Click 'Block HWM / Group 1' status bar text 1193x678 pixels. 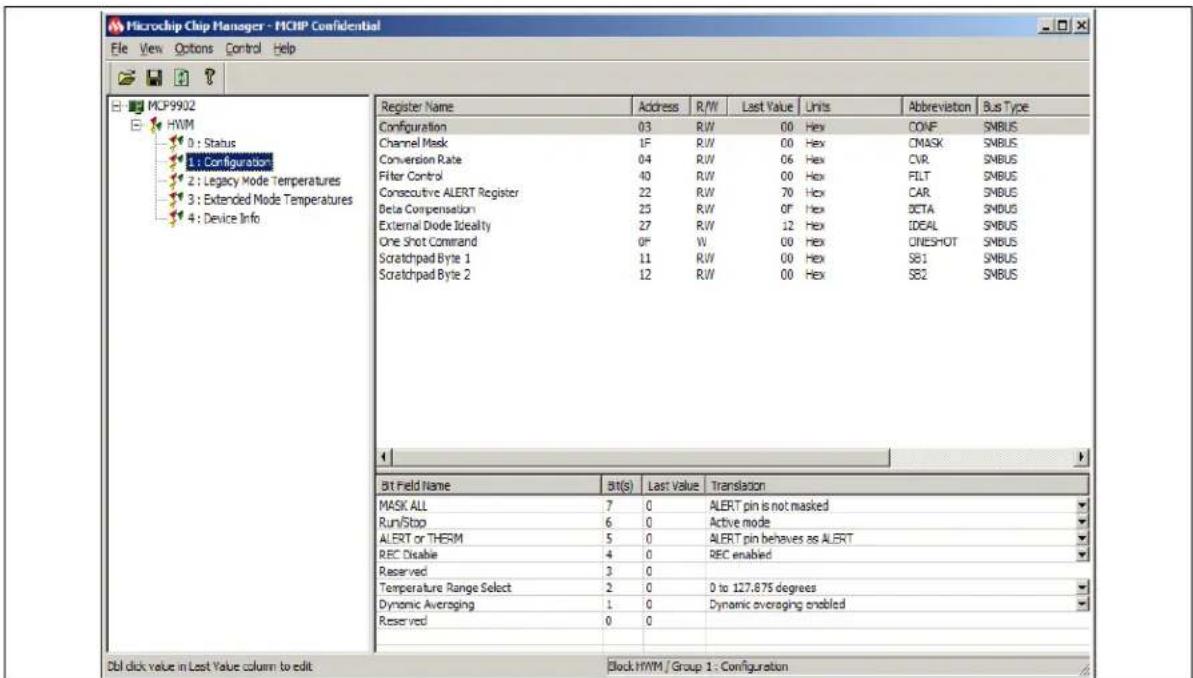(698, 667)
